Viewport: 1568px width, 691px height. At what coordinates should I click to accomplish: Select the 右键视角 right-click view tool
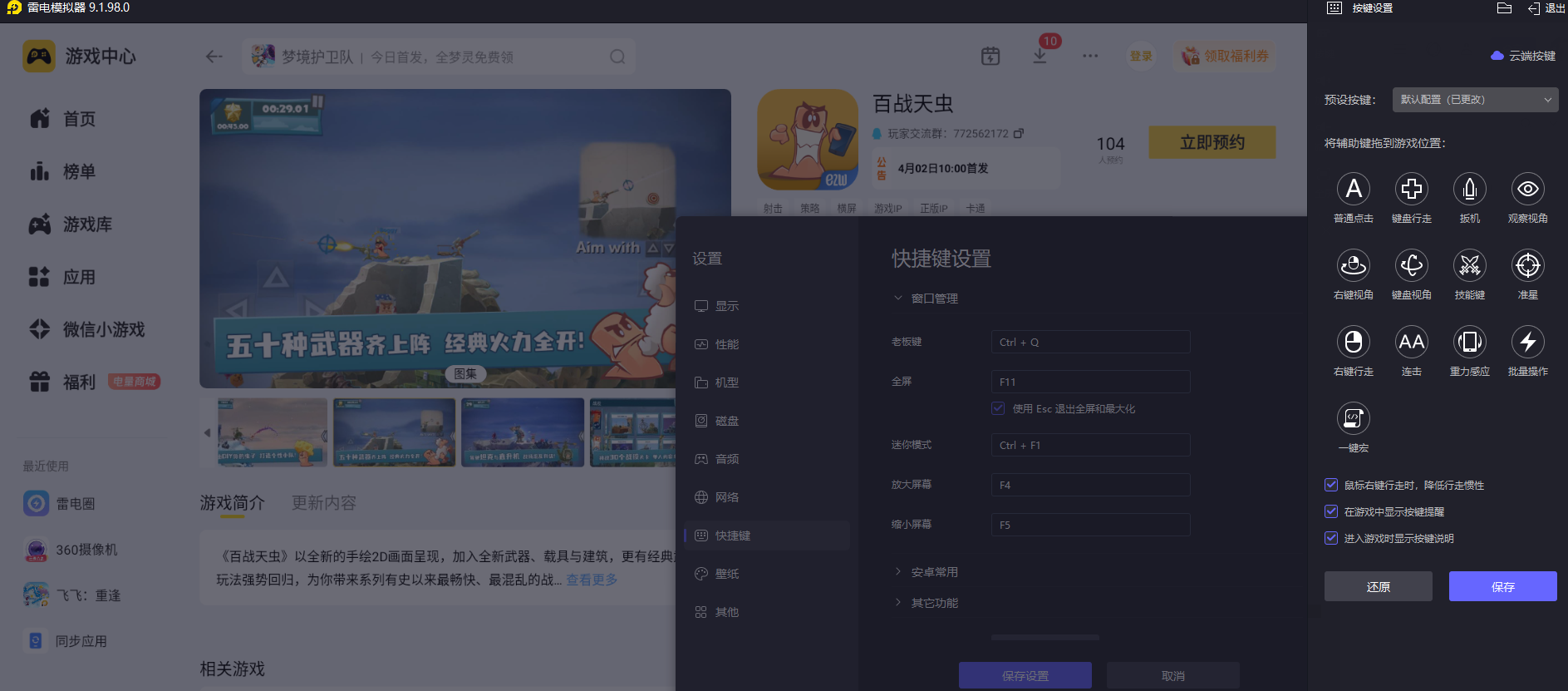point(1353,265)
